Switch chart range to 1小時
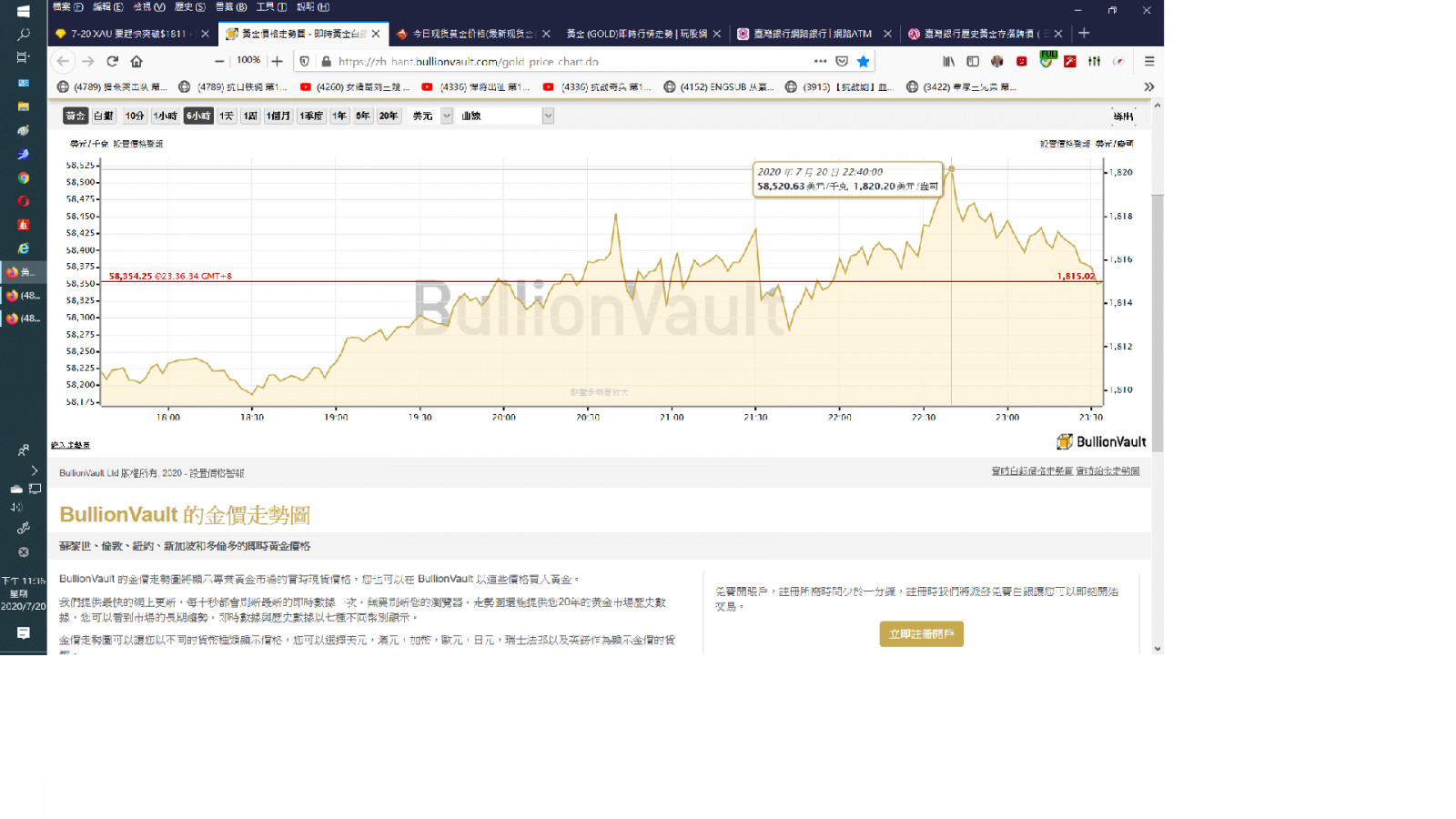1456x819 pixels. click(165, 116)
